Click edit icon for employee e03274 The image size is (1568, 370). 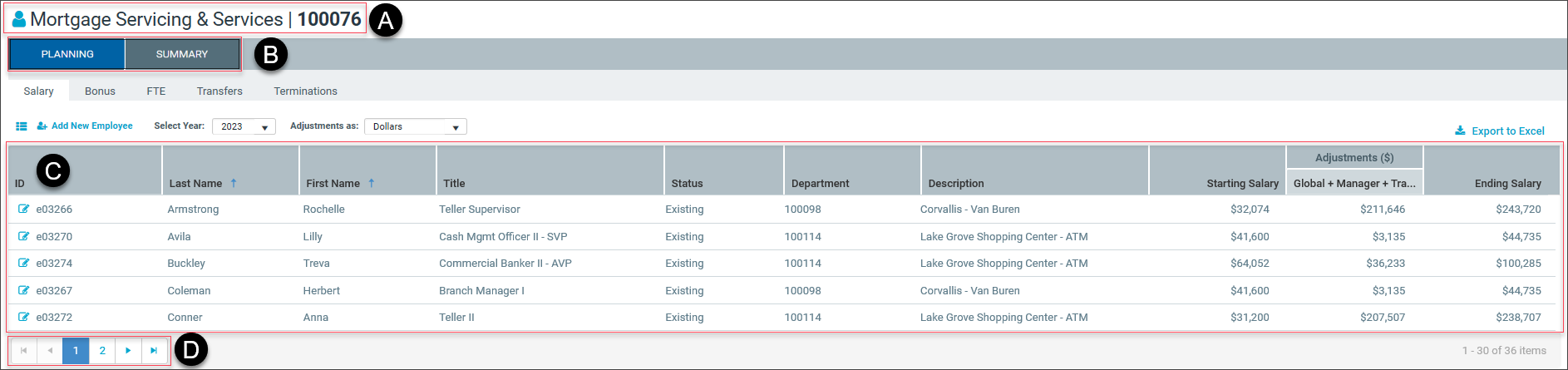click(x=23, y=263)
